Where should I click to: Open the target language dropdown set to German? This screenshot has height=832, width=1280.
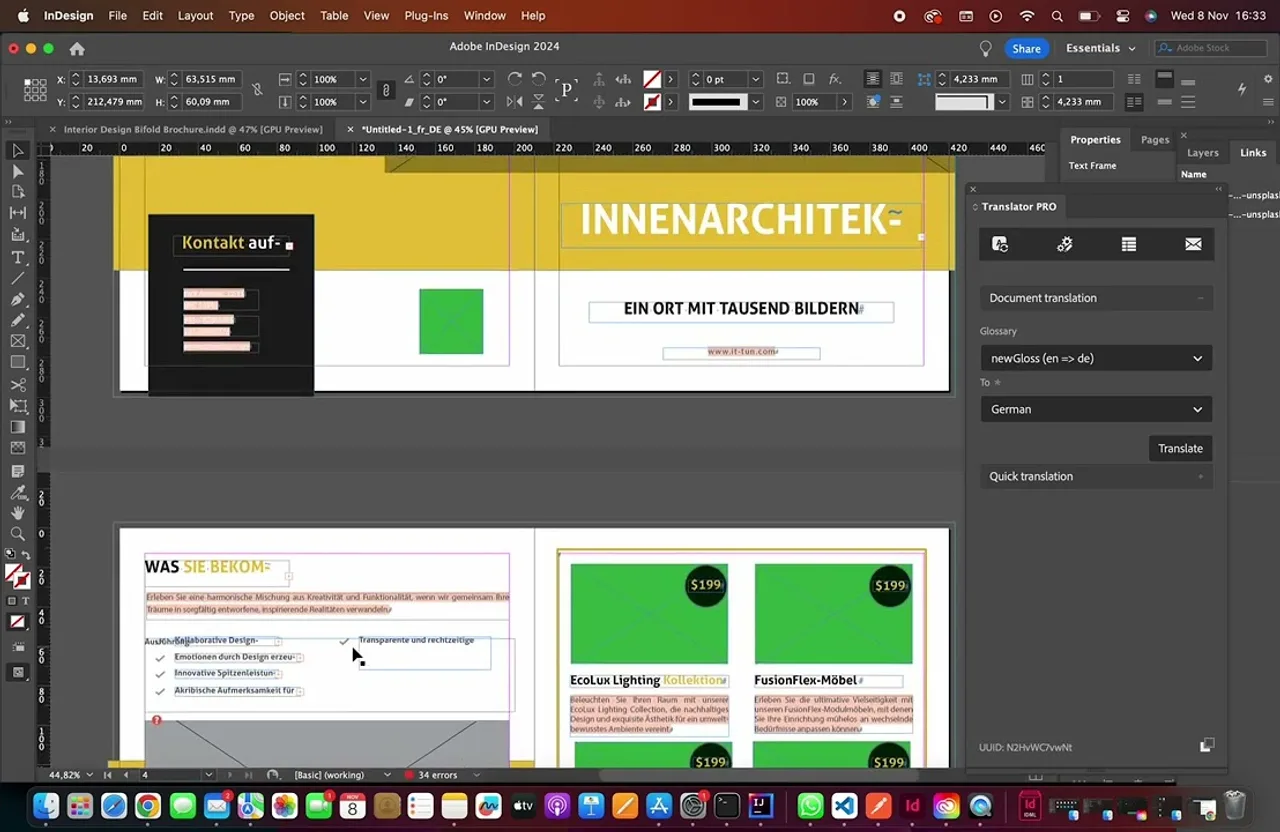(x=1096, y=409)
